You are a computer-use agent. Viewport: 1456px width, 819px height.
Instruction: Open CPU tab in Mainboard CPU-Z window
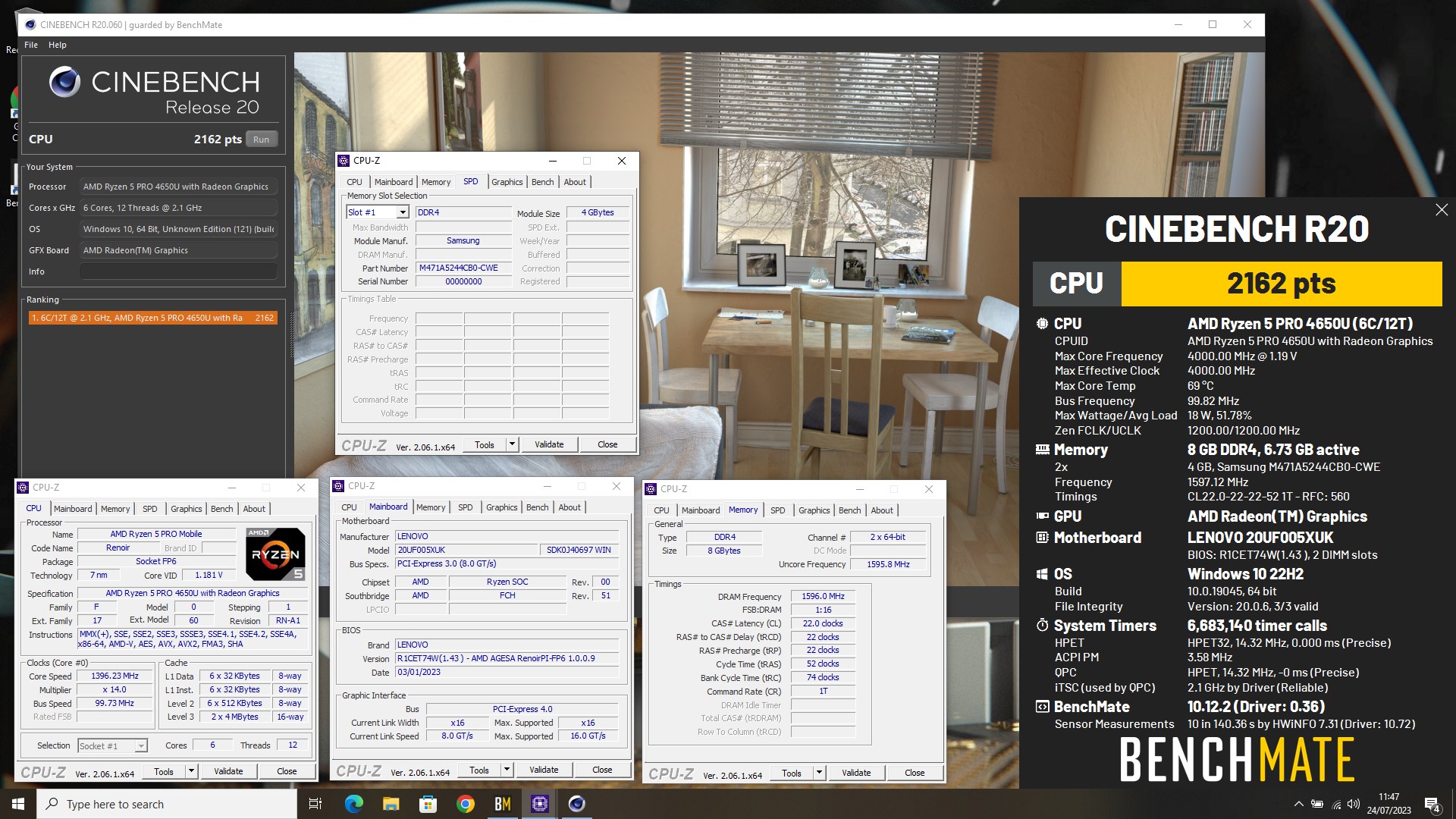point(349,507)
